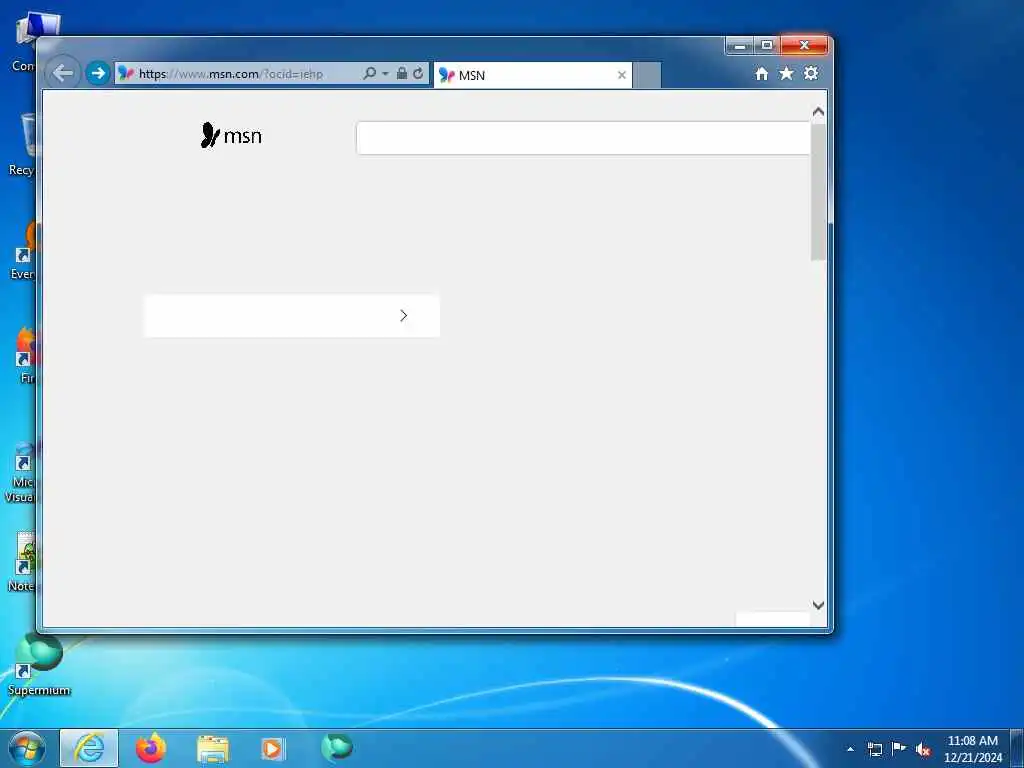This screenshot has height=768, width=1024.
Task: Click the Show desktop strip
Action: tap(1017, 749)
